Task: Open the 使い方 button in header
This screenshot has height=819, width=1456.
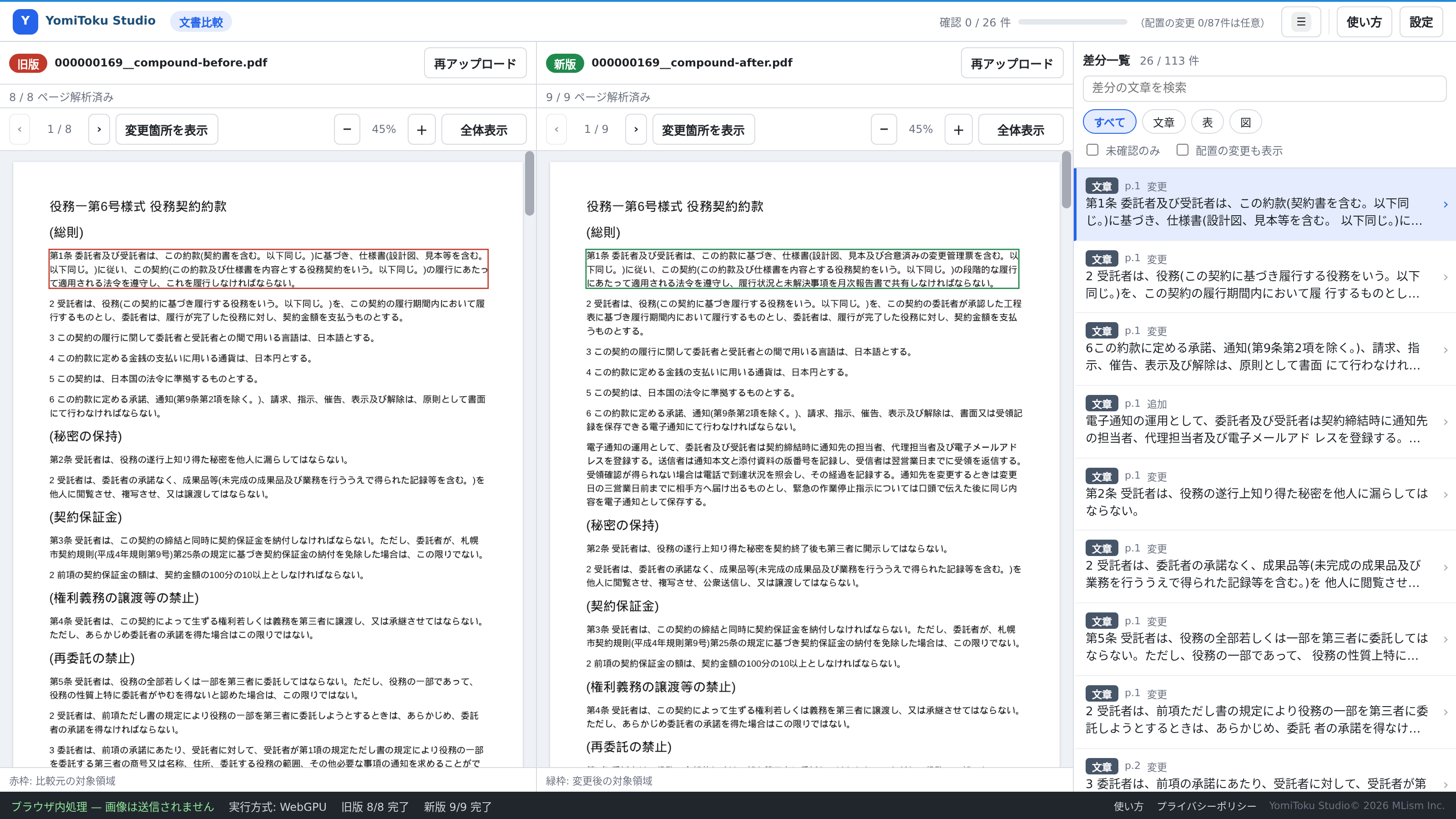Action: click(x=1364, y=22)
